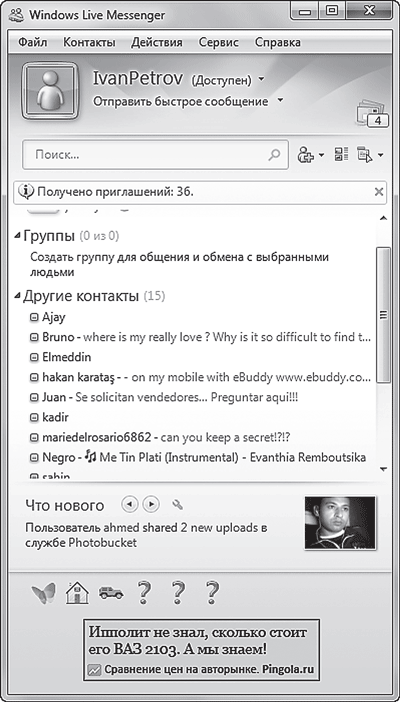The image size is (400, 702).
Task: Dismiss the invitations notification bar
Action: point(379,192)
